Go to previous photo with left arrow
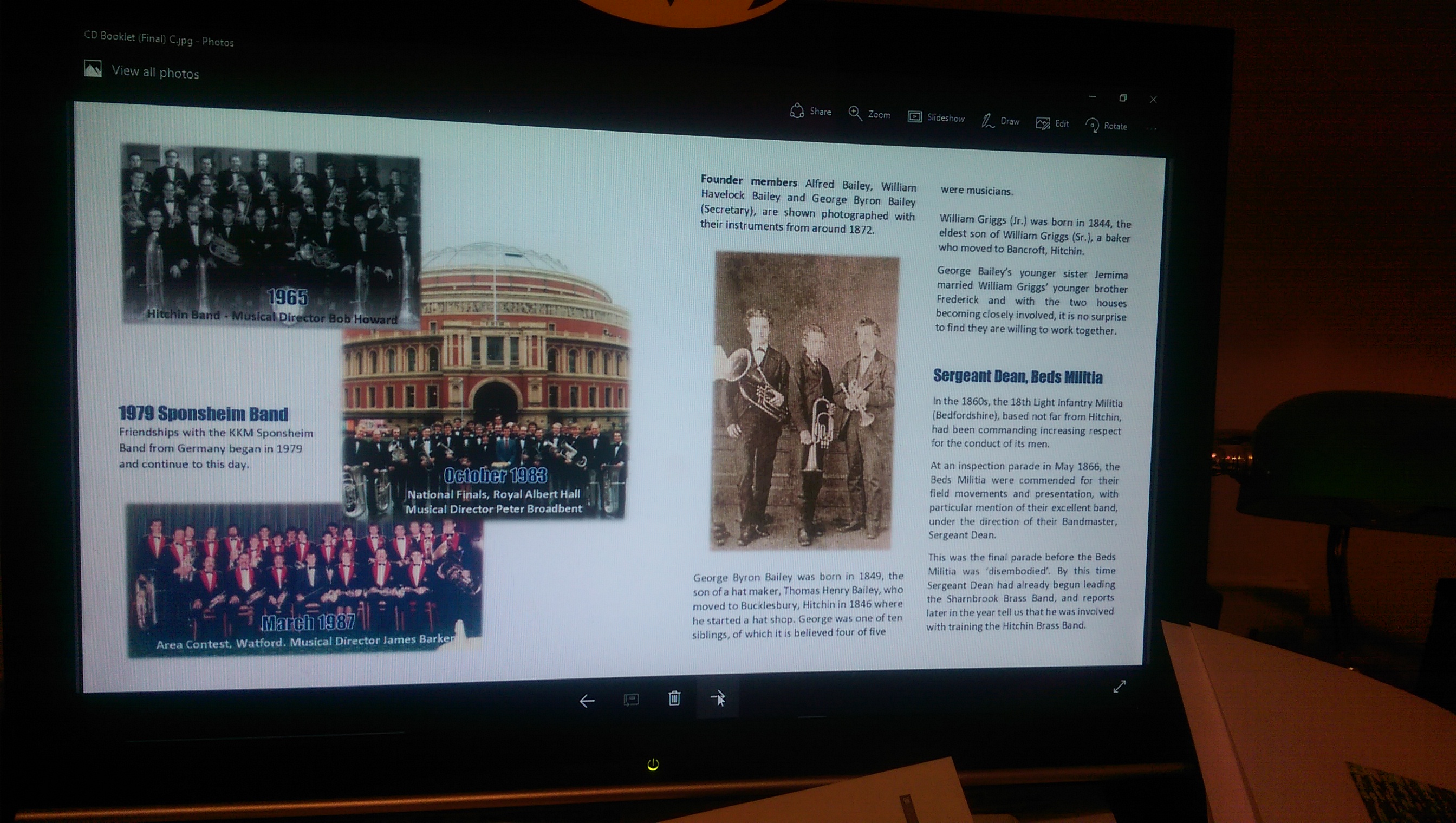1456x823 pixels. [x=587, y=701]
